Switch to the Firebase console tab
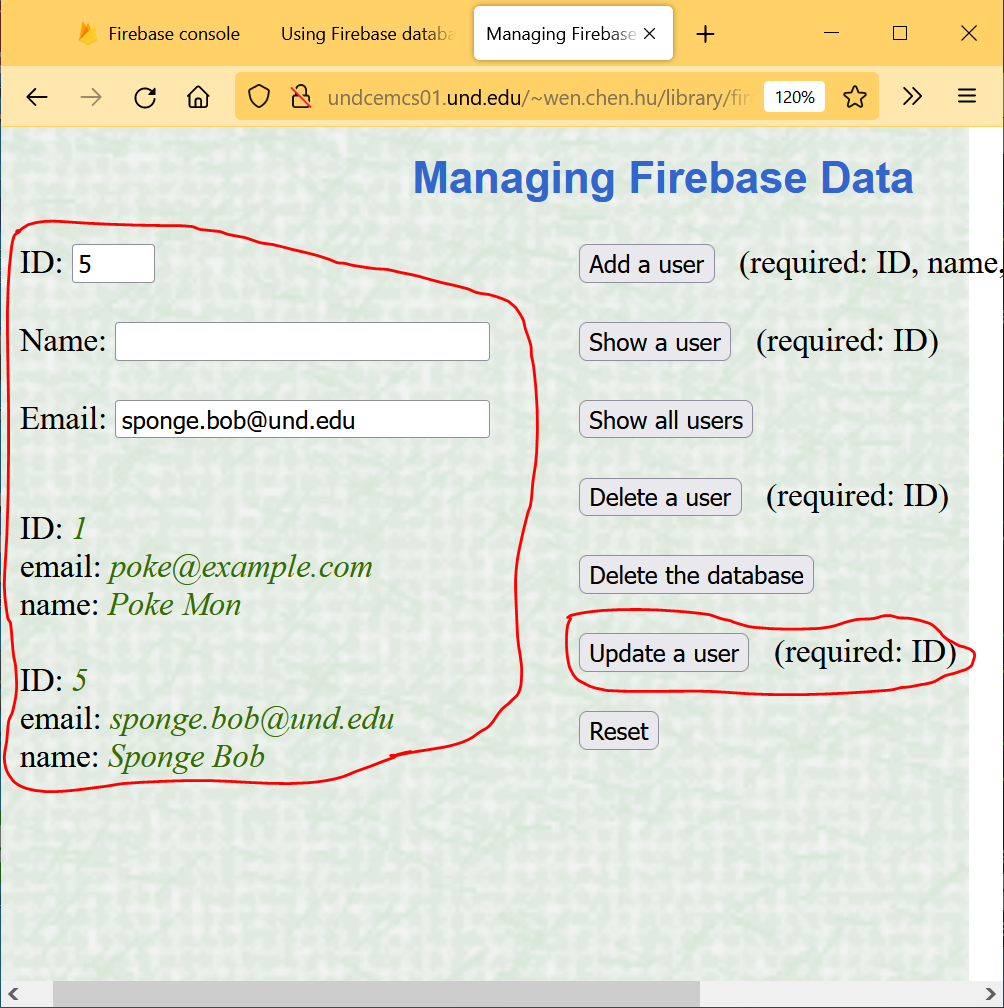The height and width of the screenshot is (1008, 1004). 160,34
